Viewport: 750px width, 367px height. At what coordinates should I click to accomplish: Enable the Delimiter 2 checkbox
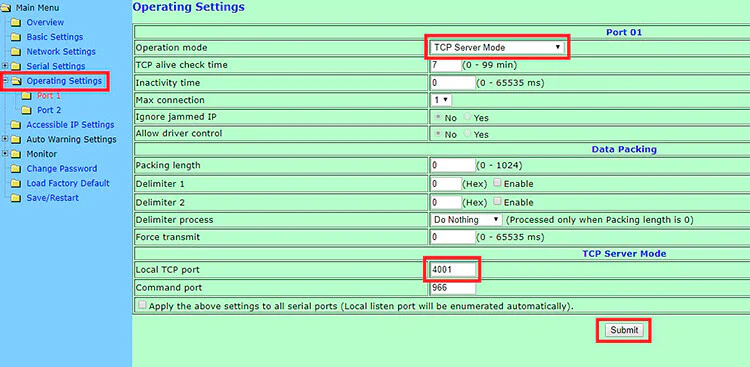tap(497, 201)
